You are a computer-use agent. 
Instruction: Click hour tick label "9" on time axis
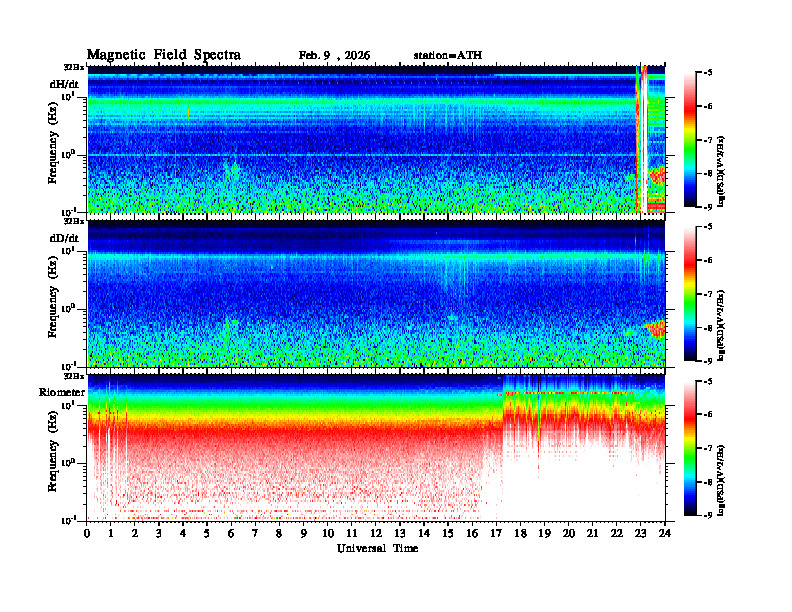304,534
